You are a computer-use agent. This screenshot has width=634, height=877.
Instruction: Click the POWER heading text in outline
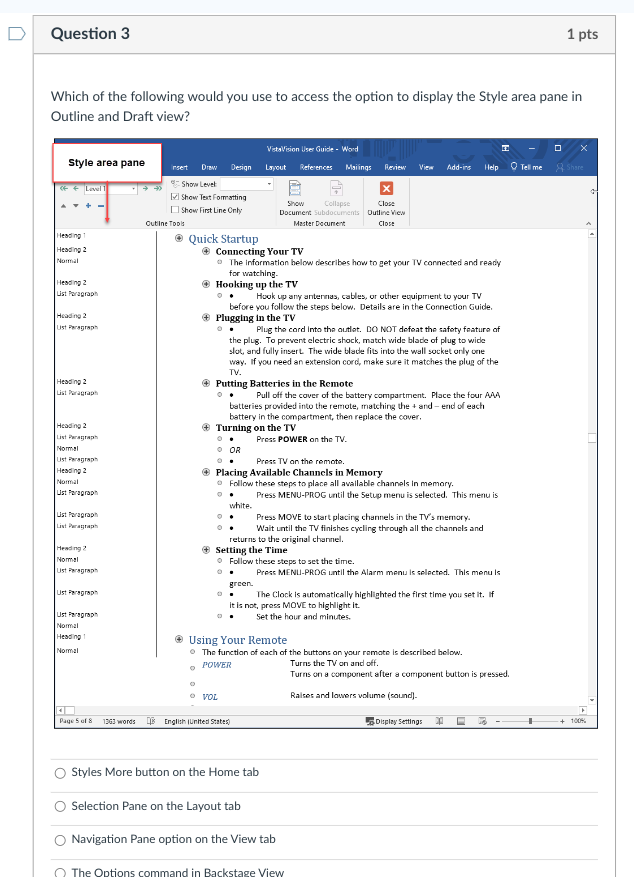click(x=216, y=665)
